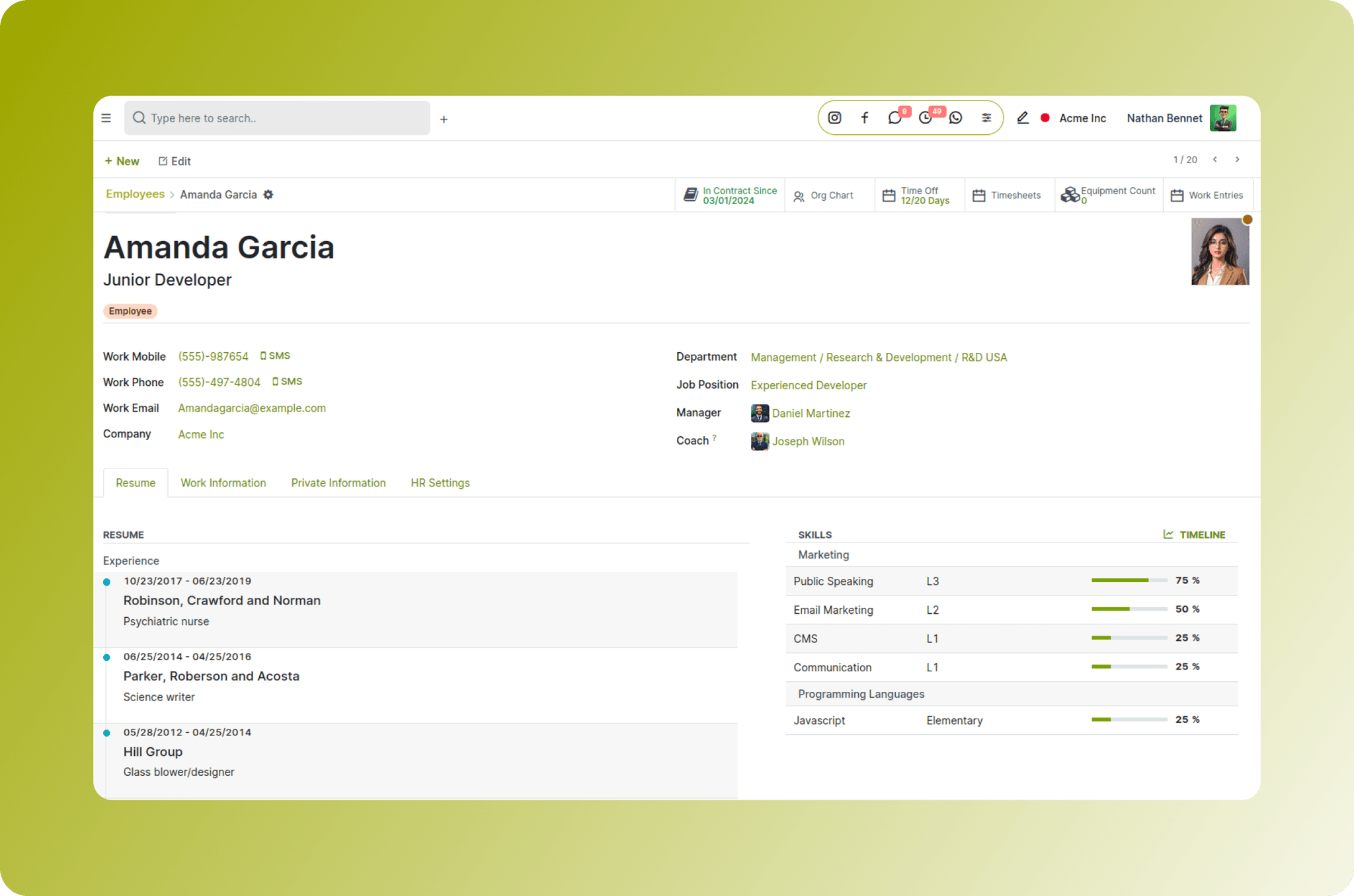
Task: Open the Facebook icon
Action: tap(865, 118)
